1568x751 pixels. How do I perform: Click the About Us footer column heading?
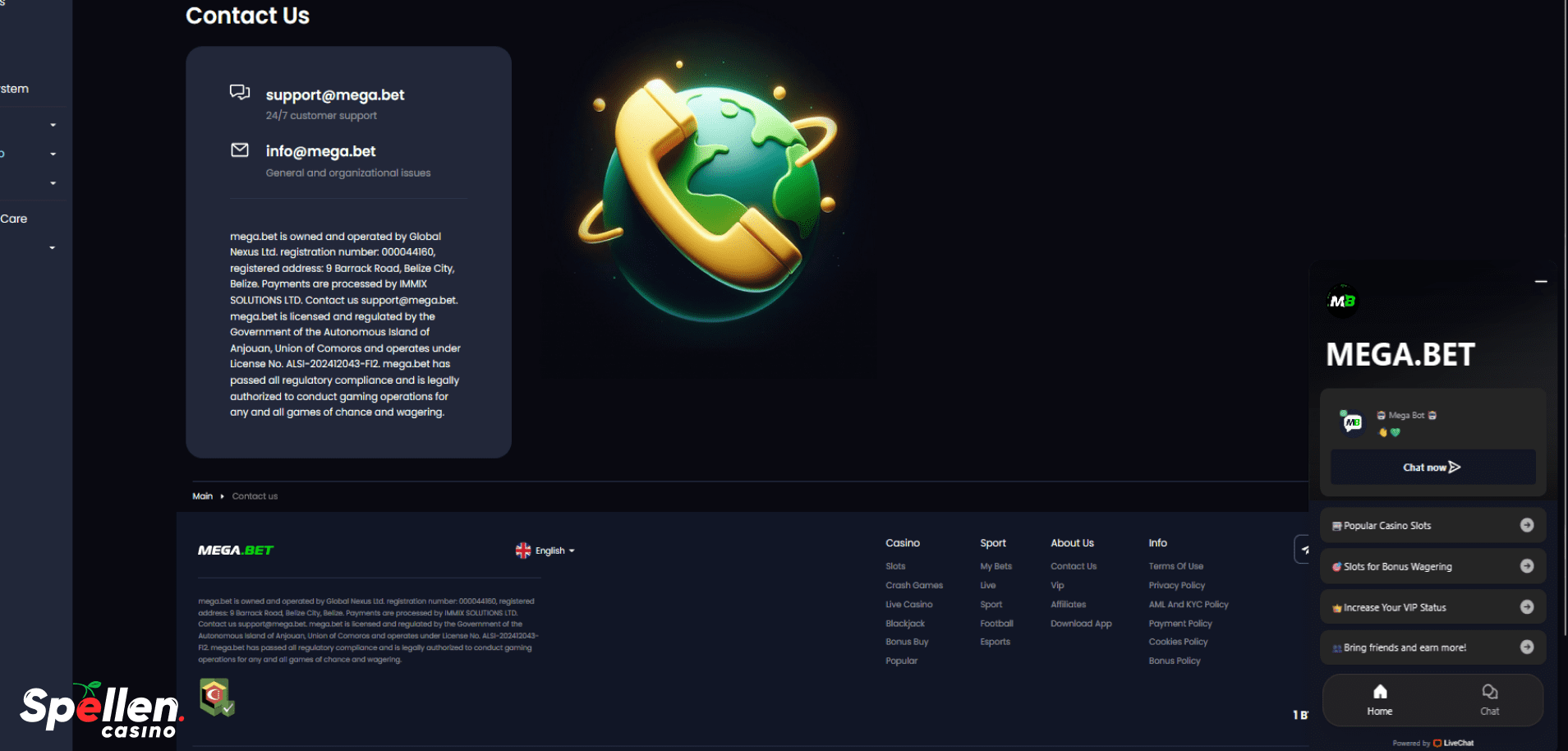(1072, 543)
